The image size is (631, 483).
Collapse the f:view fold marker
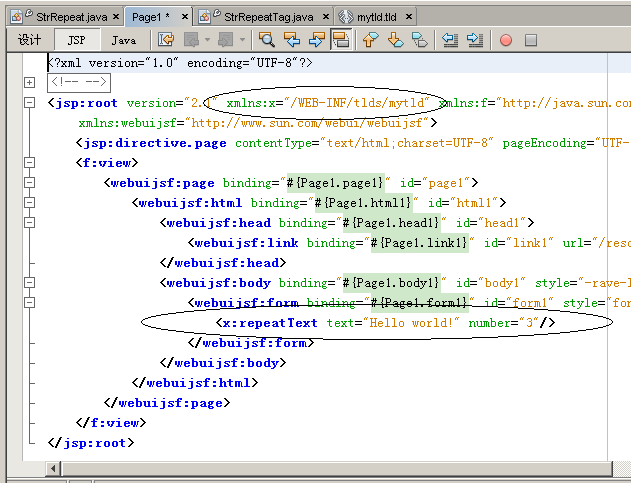tap(30, 163)
